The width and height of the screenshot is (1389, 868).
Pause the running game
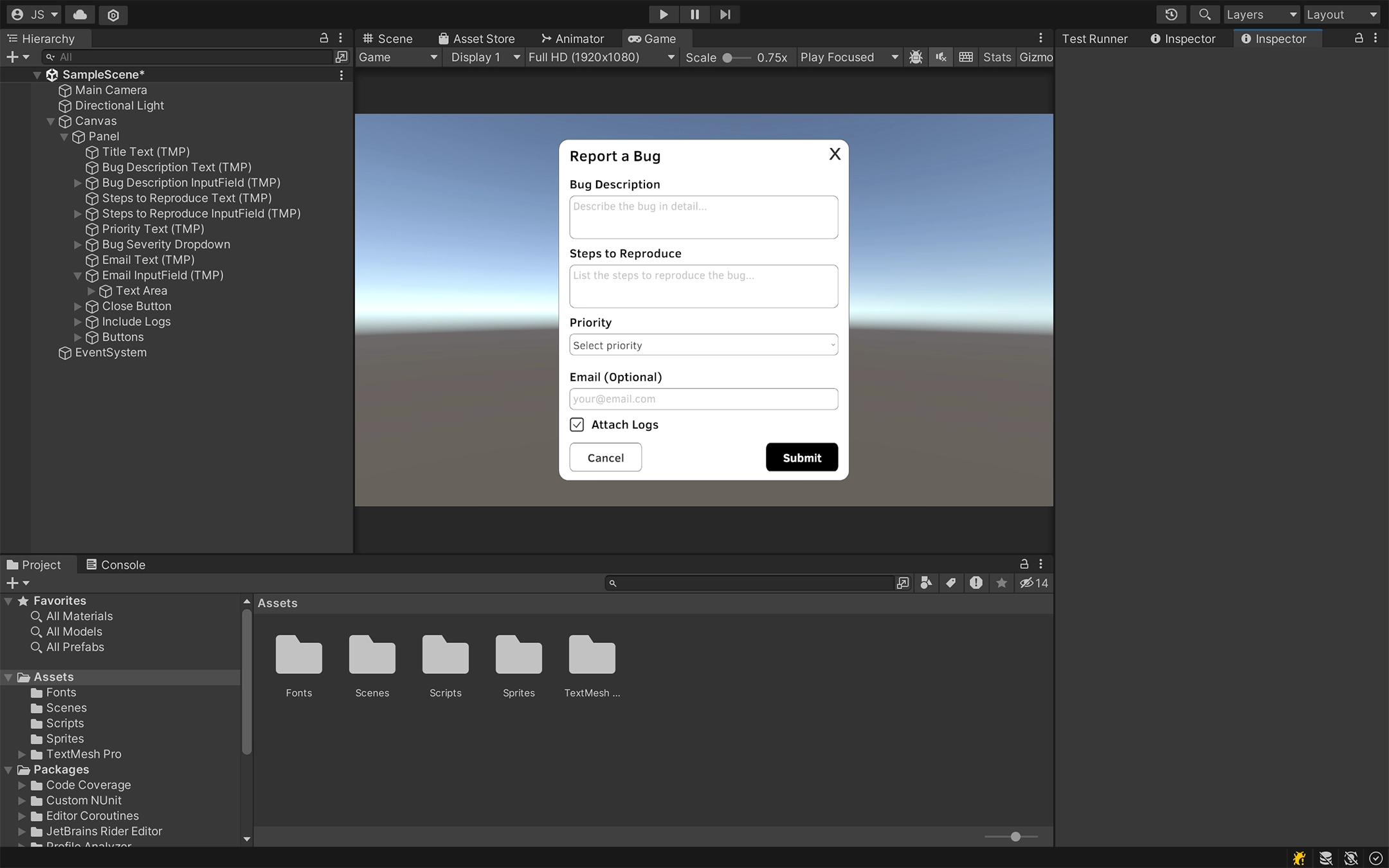694,14
